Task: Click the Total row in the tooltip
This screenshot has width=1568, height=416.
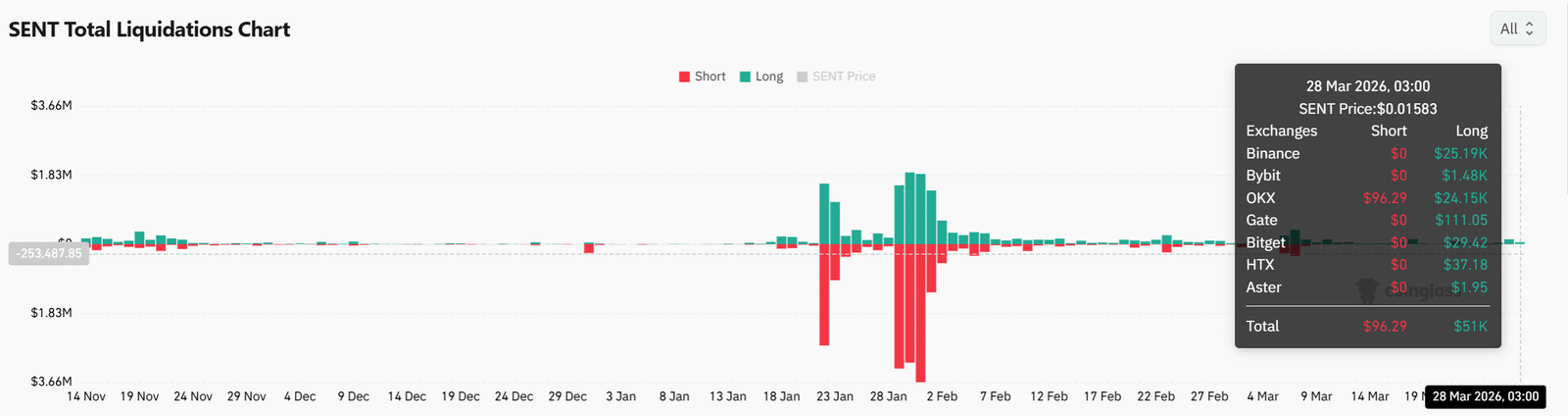Action: click(x=1366, y=326)
